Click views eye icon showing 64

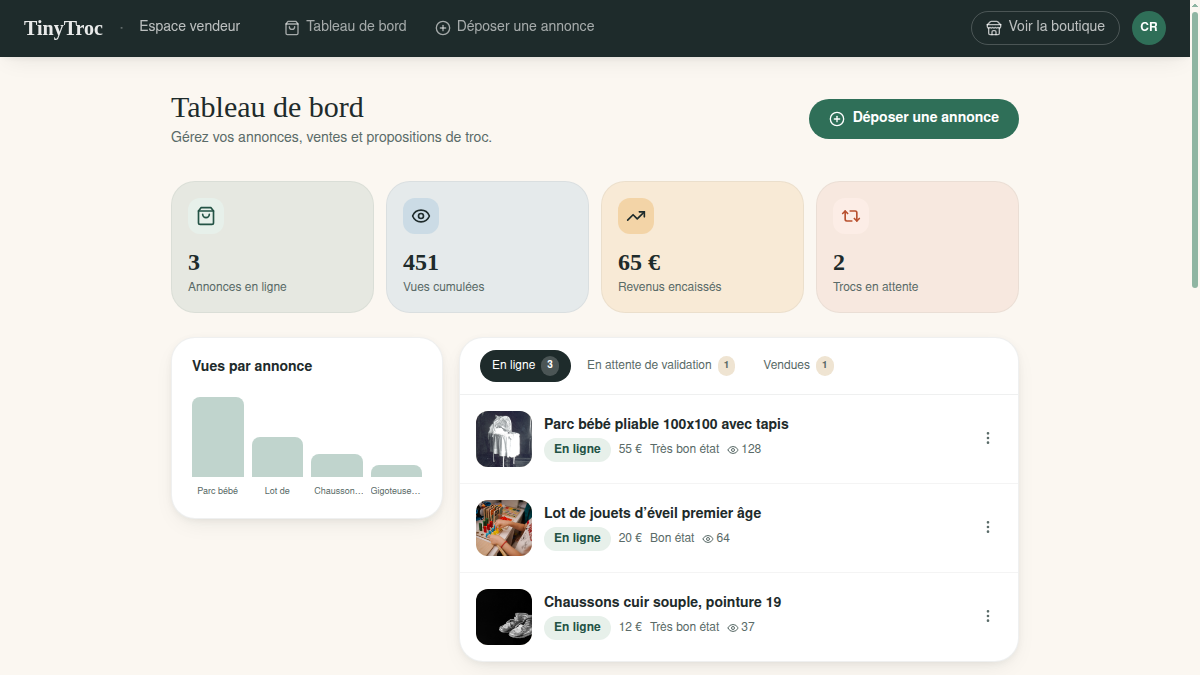pos(708,539)
